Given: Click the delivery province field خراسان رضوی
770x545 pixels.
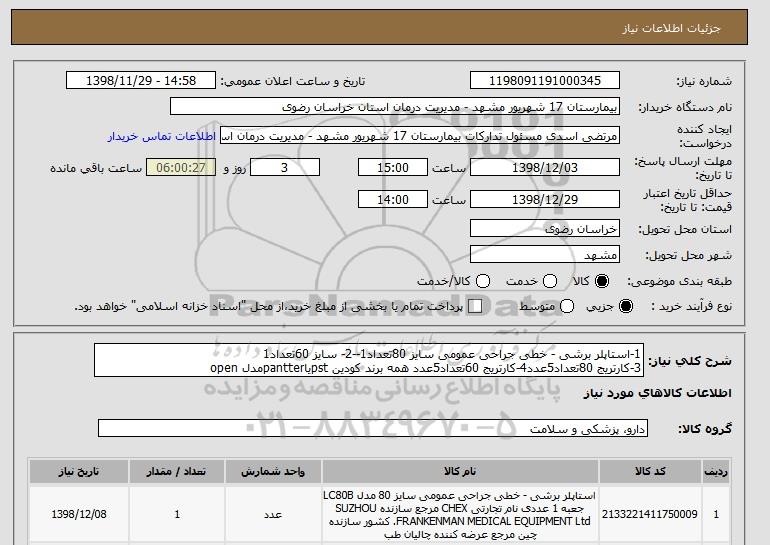Looking at the screenshot, I should tap(545, 229).
